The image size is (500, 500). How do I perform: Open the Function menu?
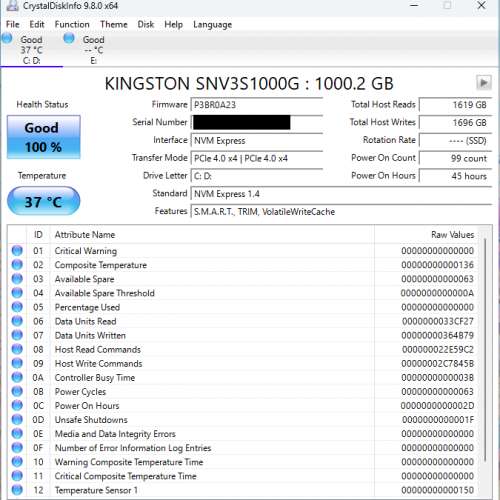point(72,24)
